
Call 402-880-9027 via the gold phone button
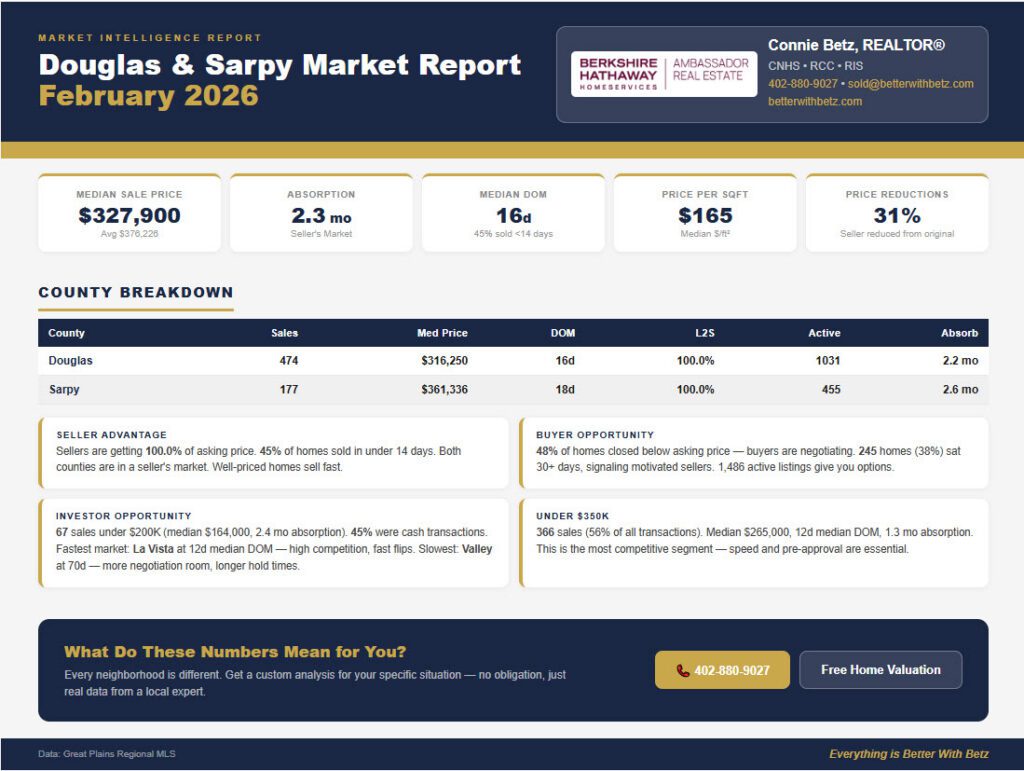tap(722, 670)
